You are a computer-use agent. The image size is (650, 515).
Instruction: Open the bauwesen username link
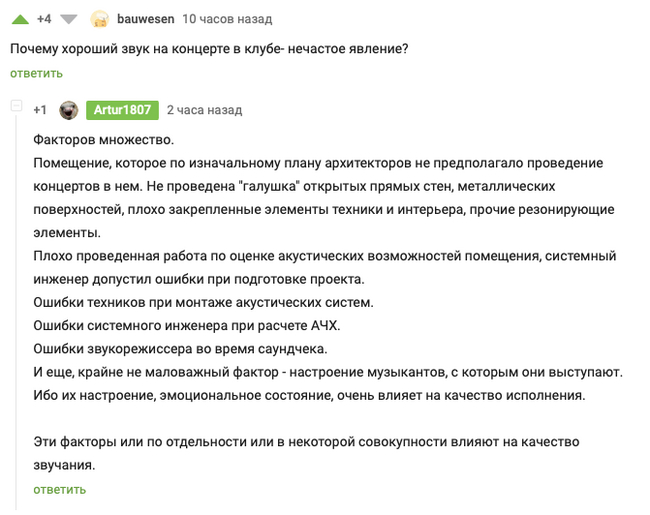coord(146,19)
